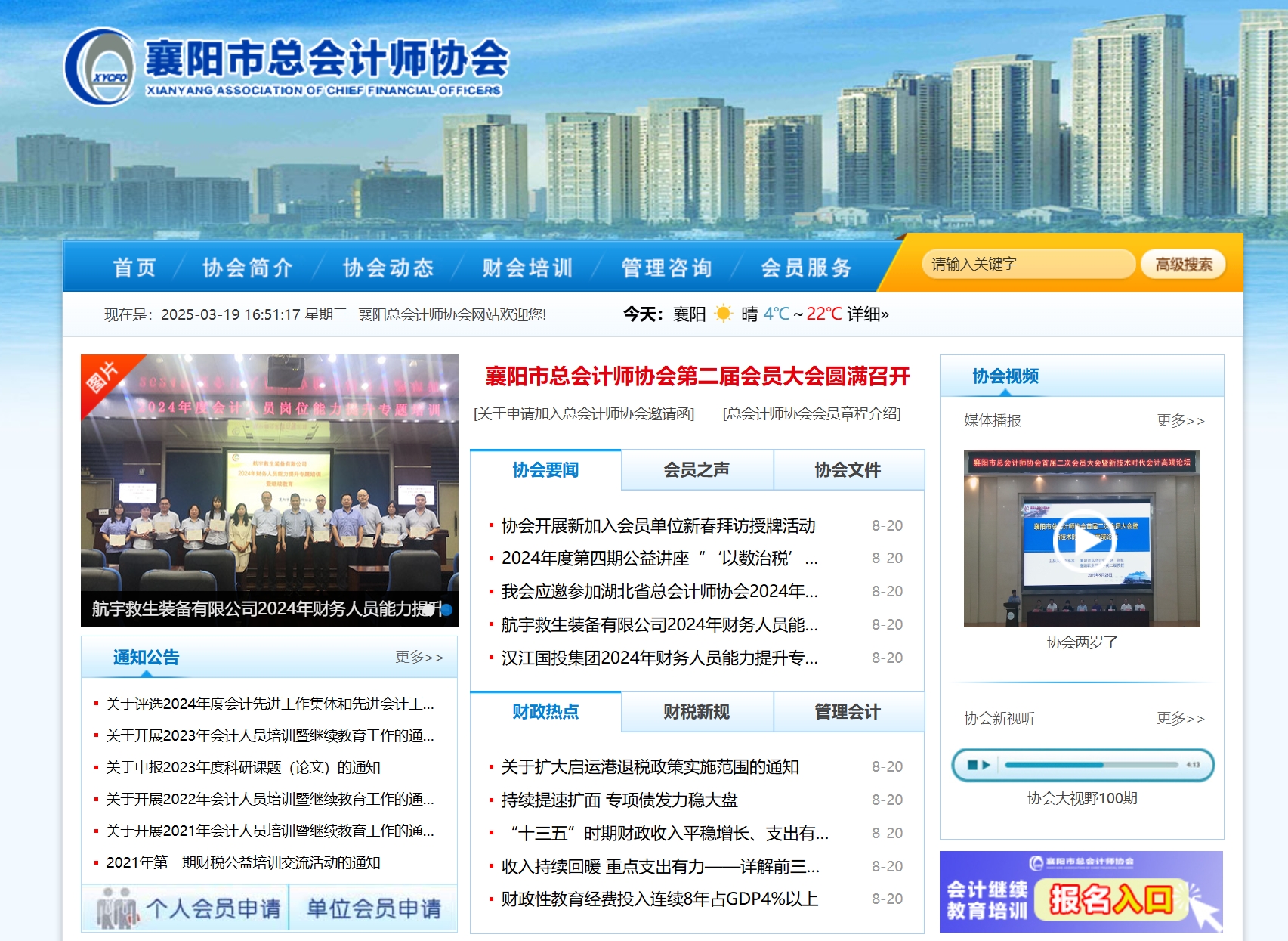Open weather 详细» details link
This screenshot has width=1288, height=941.
(x=867, y=314)
